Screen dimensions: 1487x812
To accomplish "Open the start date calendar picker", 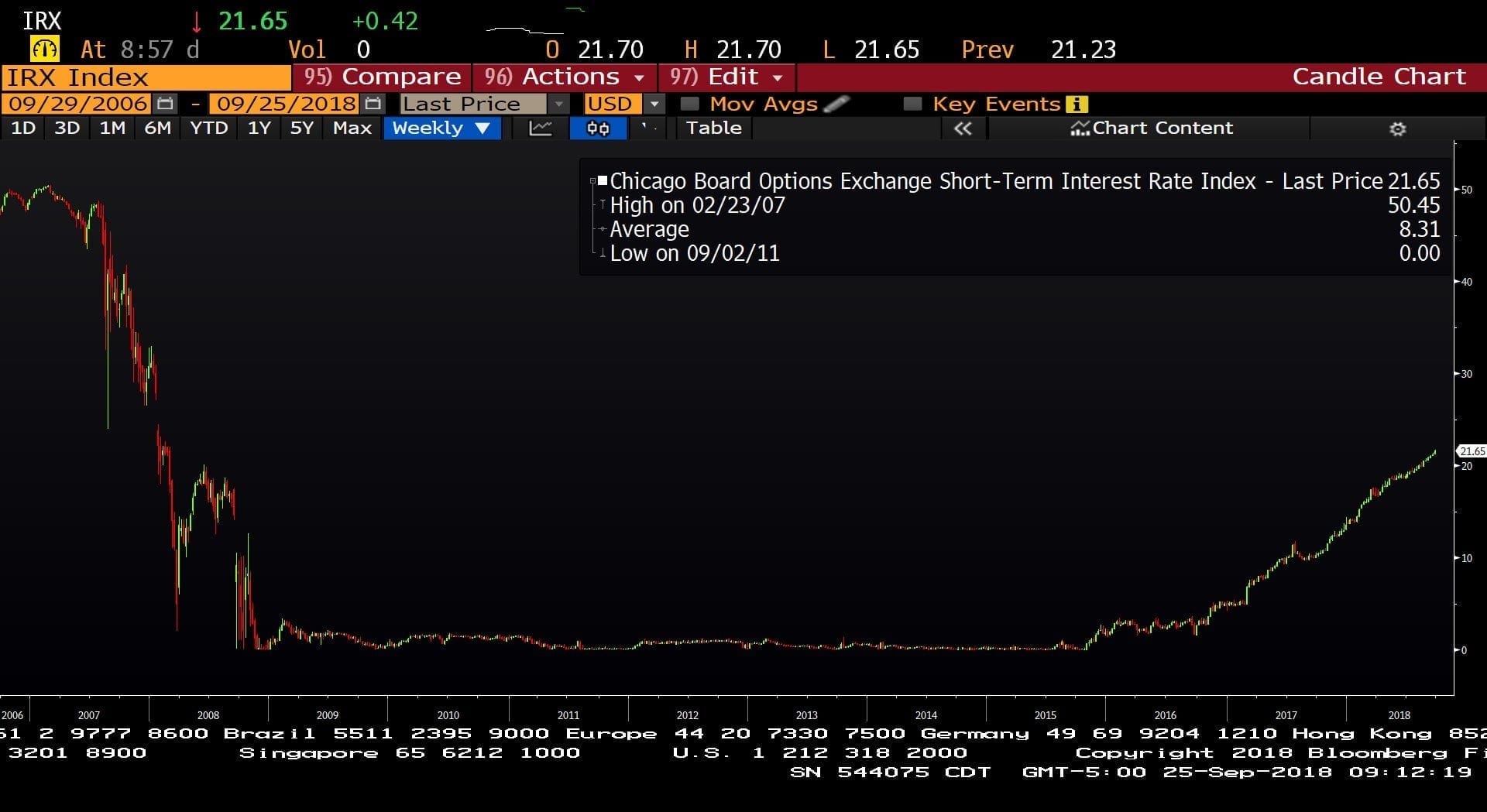I will (165, 104).
